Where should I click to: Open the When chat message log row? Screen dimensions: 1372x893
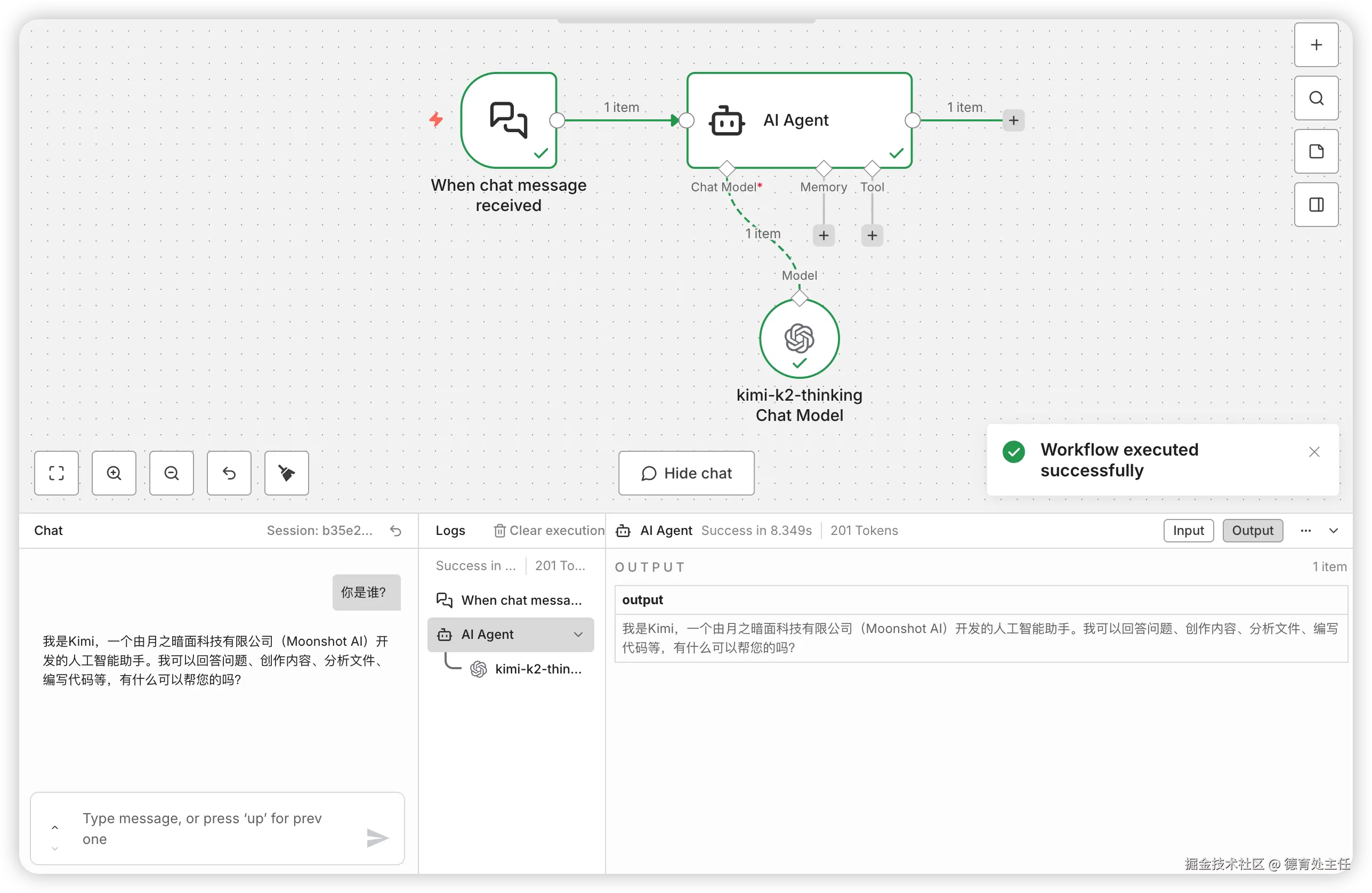(511, 600)
